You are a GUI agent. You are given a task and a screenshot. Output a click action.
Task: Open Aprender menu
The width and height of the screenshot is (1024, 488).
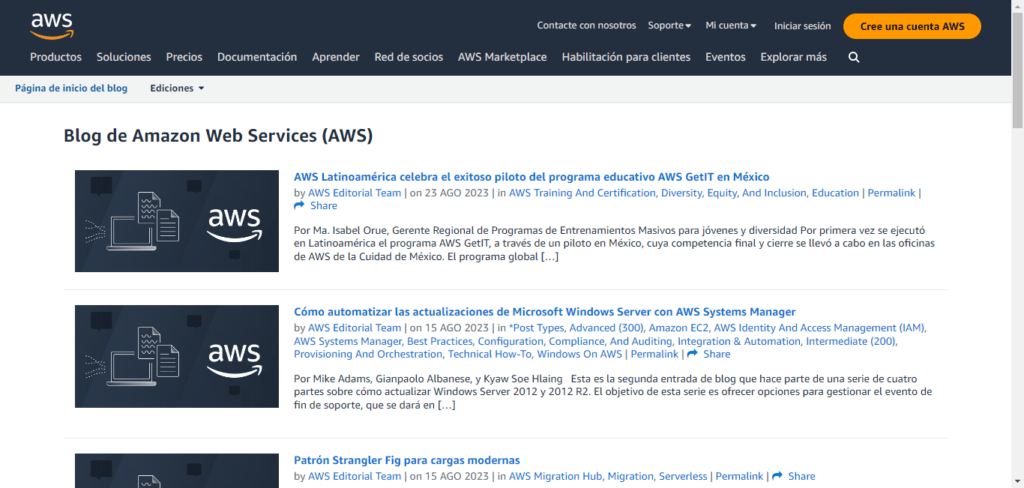point(336,57)
